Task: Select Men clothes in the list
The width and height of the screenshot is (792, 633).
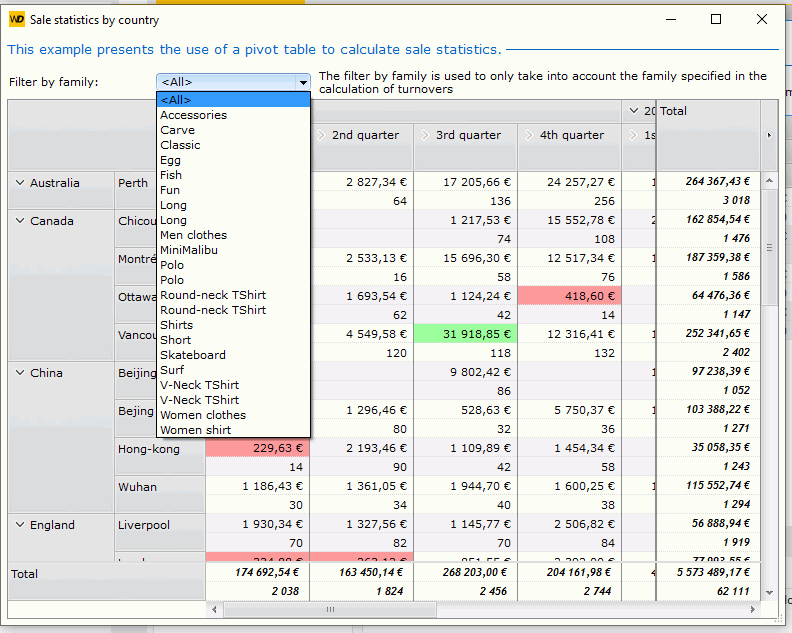Action: [x=233, y=235]
